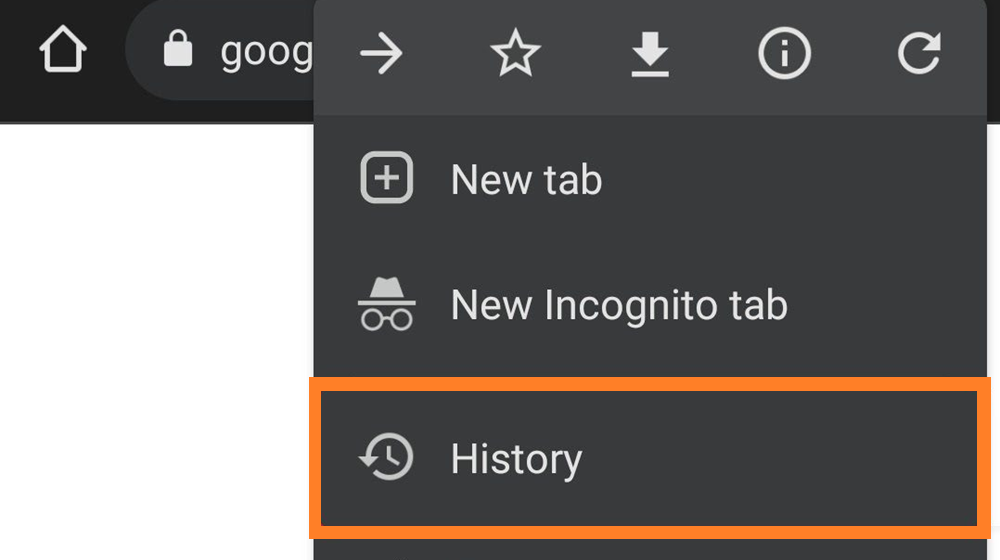The width and height of the screenshot is (1000, 560).
Task: Open "History" by its text label
Action: 516,459
